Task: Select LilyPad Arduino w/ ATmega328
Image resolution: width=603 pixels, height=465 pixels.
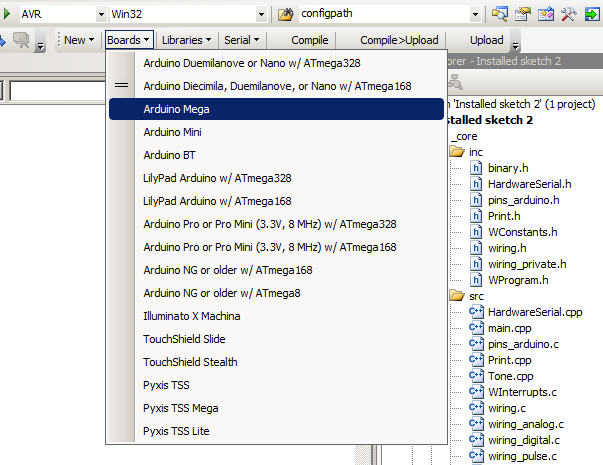Action: pos(277,178)
